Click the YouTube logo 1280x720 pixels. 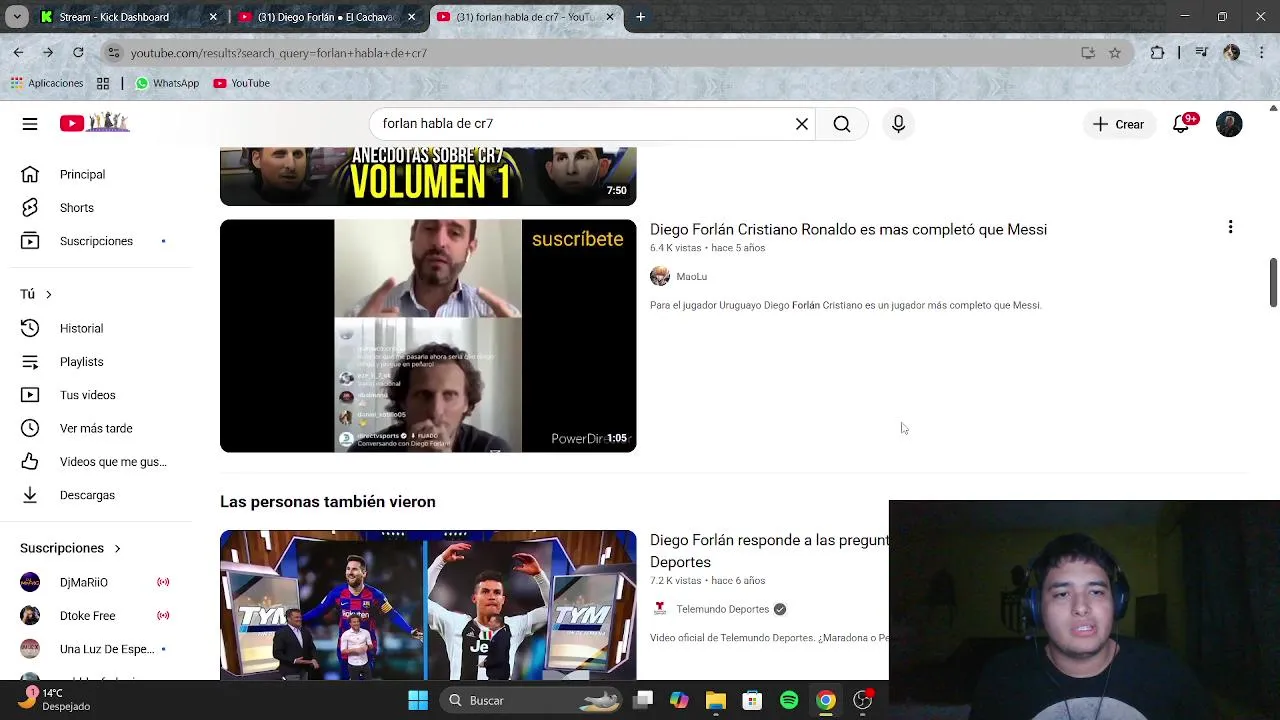(x=94, y=123)
